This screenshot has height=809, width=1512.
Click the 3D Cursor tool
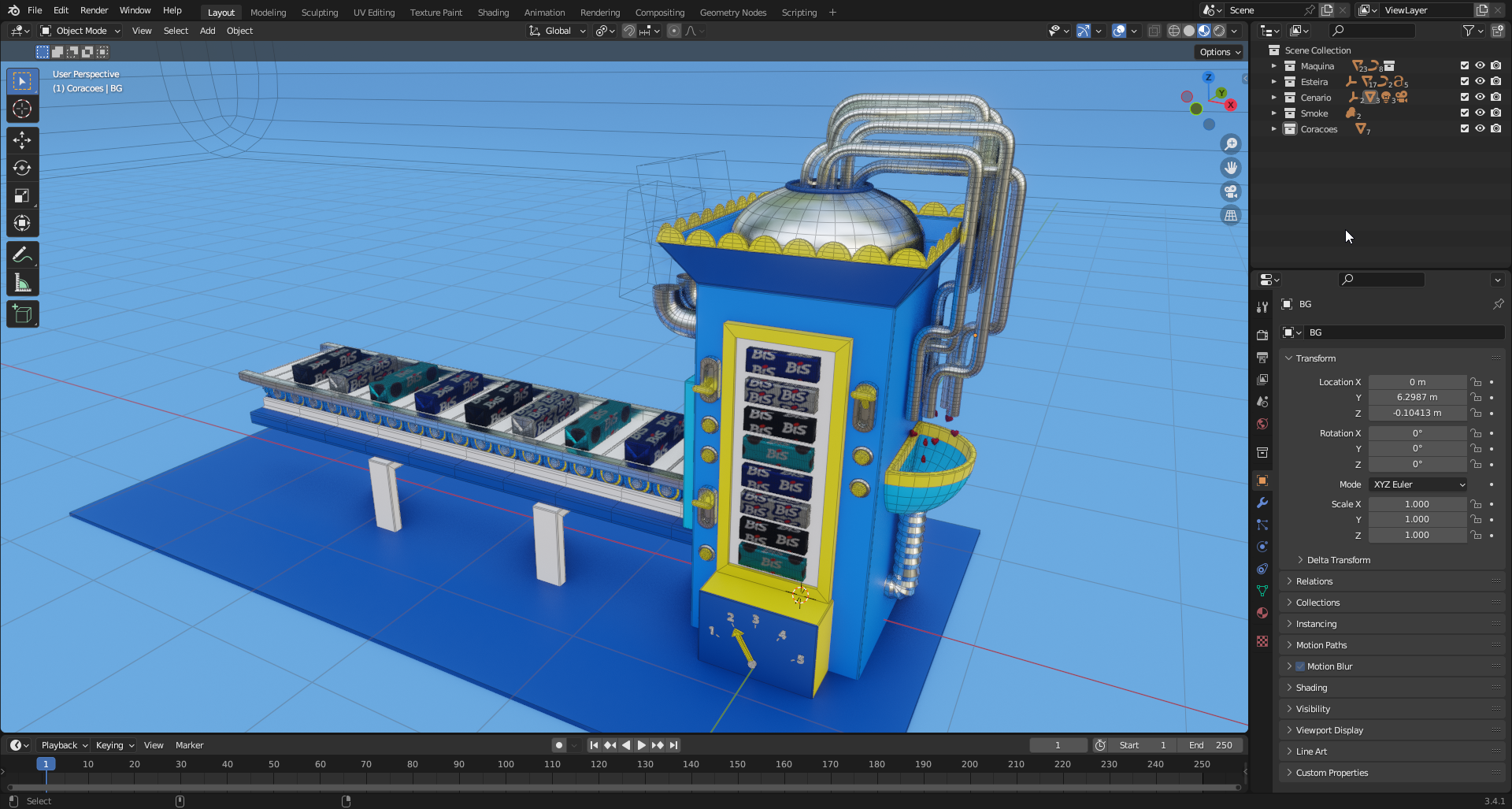point(22,109)
